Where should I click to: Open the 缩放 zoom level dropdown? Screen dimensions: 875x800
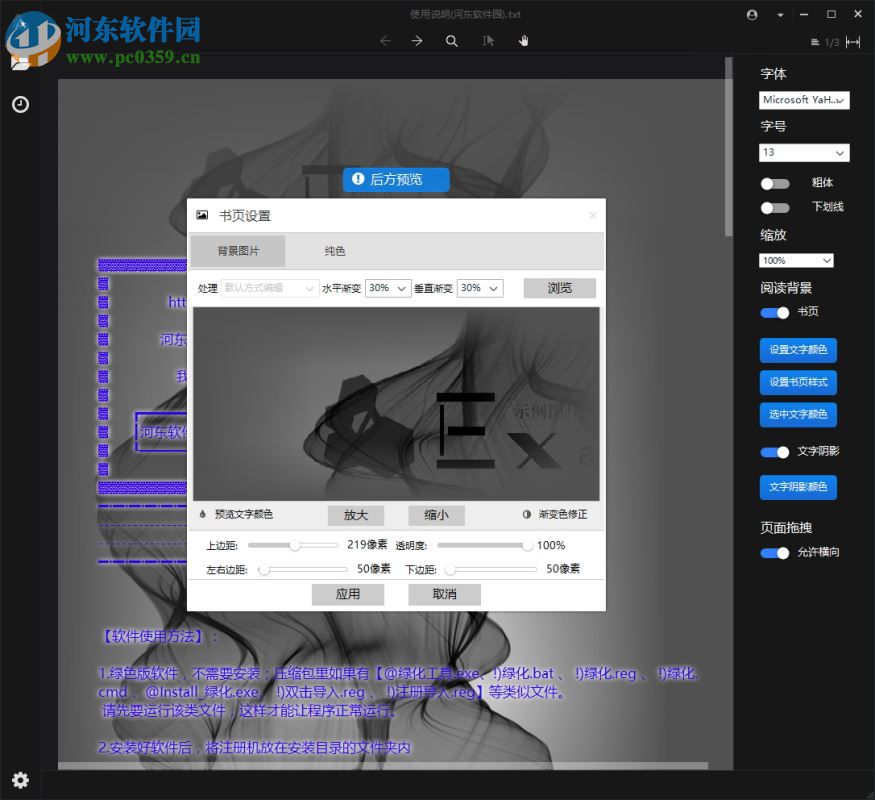tap(796, 260)
